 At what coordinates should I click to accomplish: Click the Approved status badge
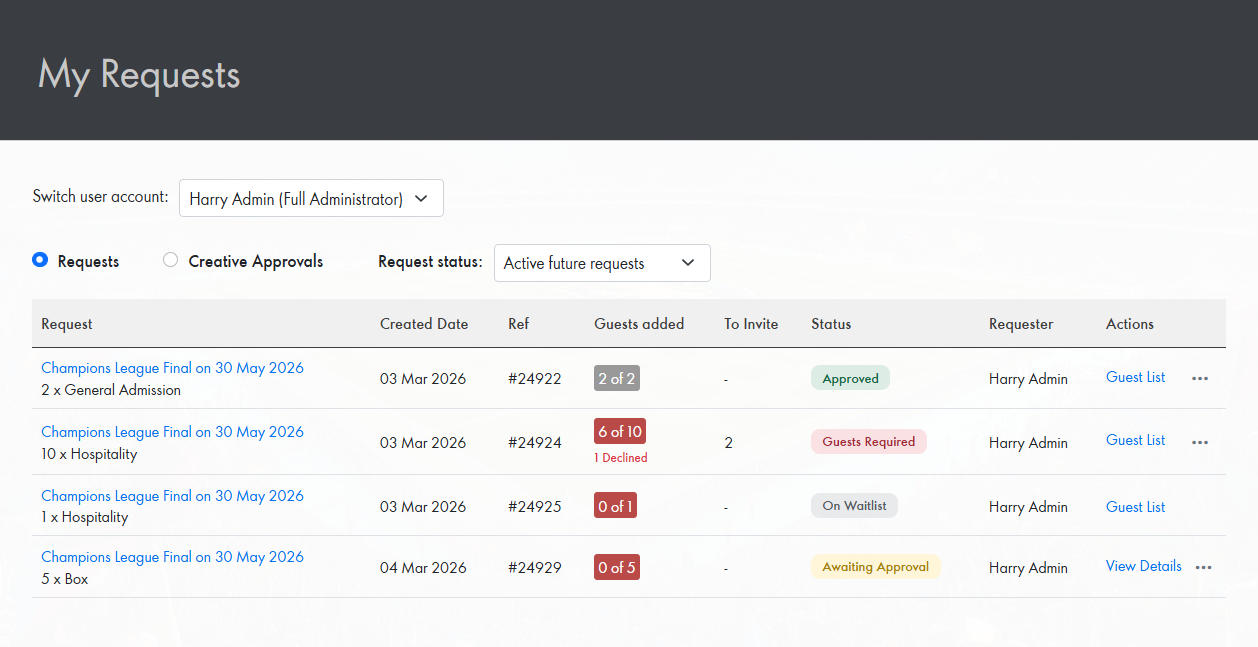point(850,379)
